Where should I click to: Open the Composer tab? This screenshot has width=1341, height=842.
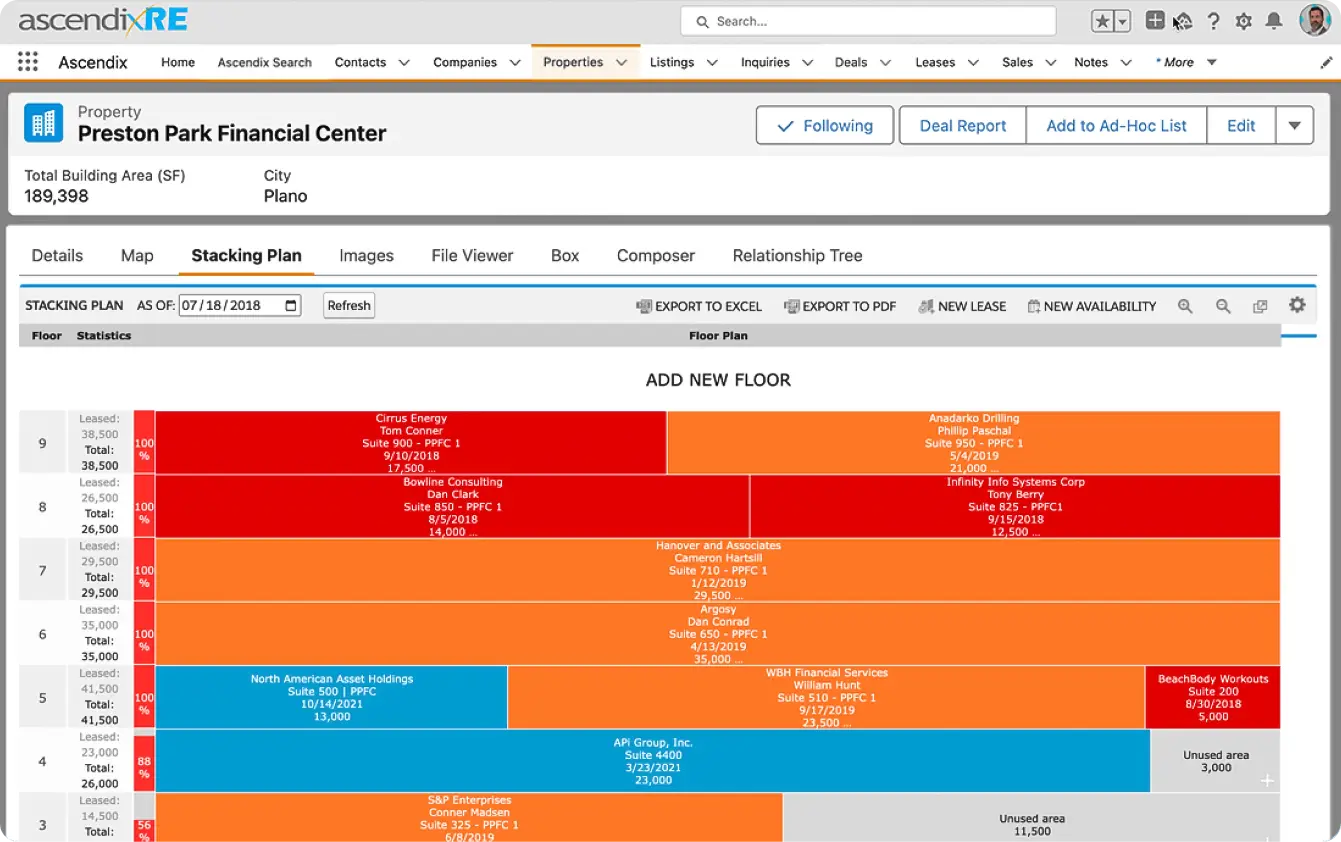click(656, 255)
